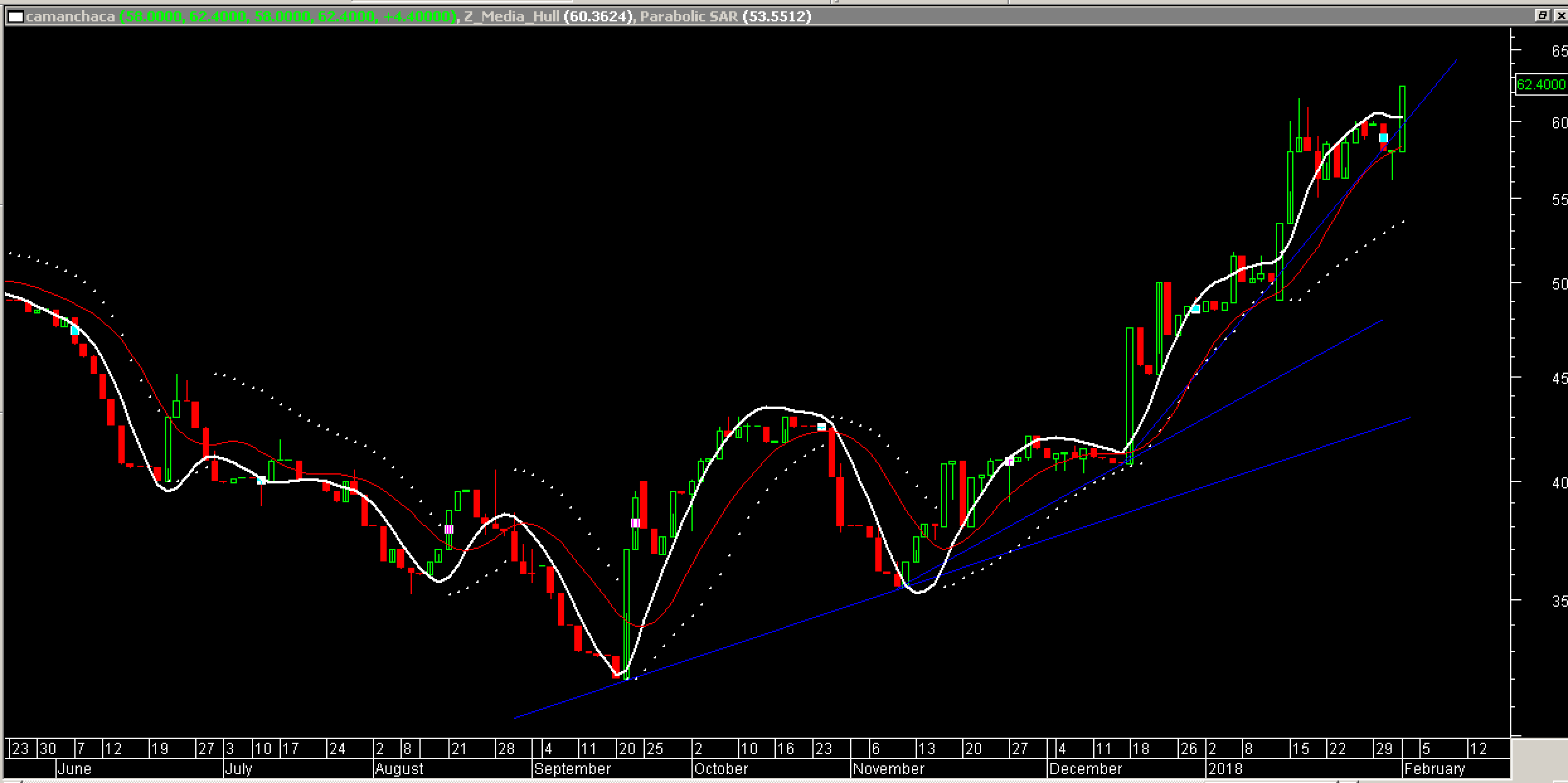Click the cyan marker on early June candle
The width and height of the screenshot is (1568, 783).
(75, 330)
